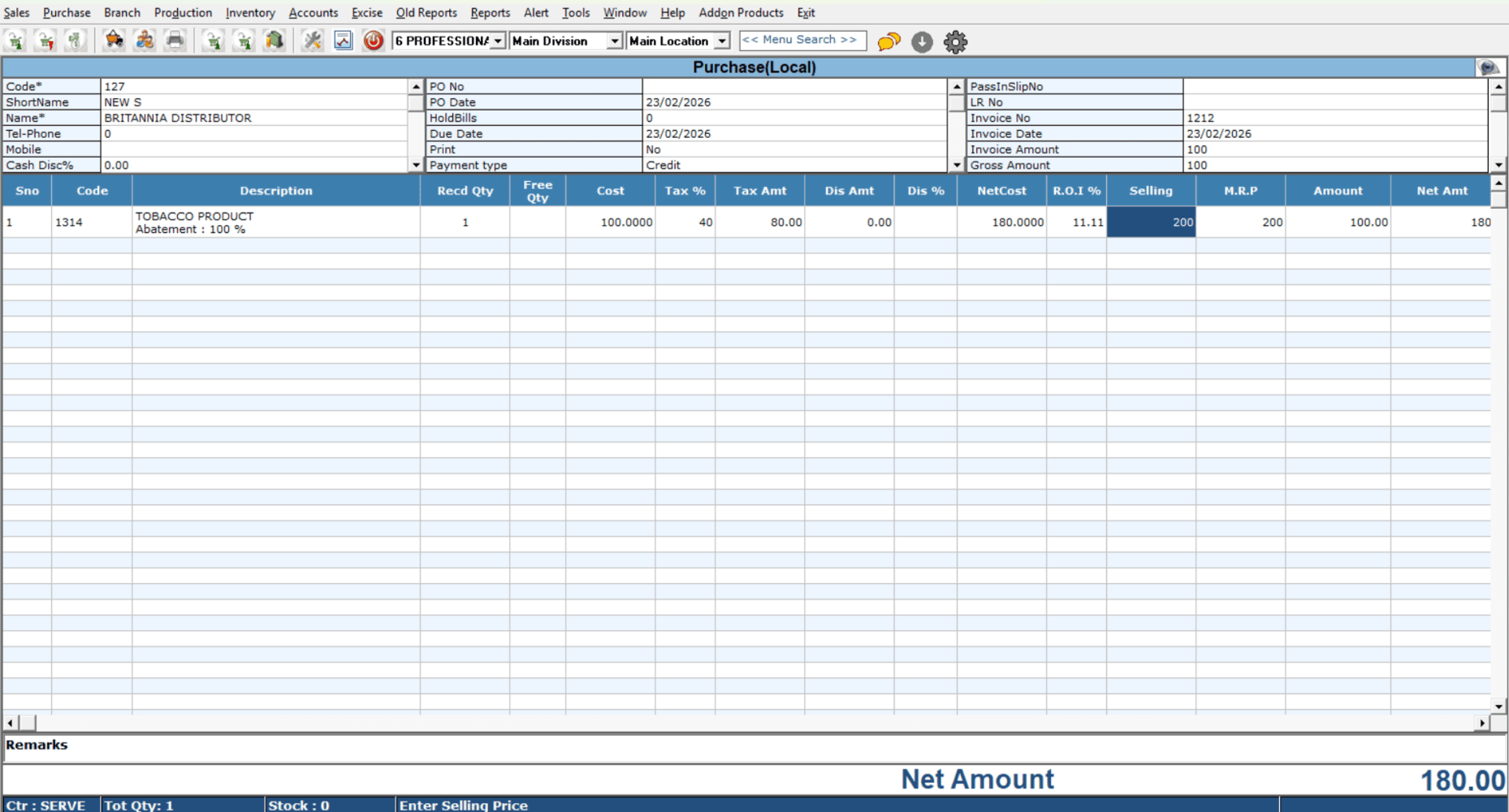Click the Cost cell 100.0000
The height and width of the screenshot is (812, 1509).
[x=611, y=222]
